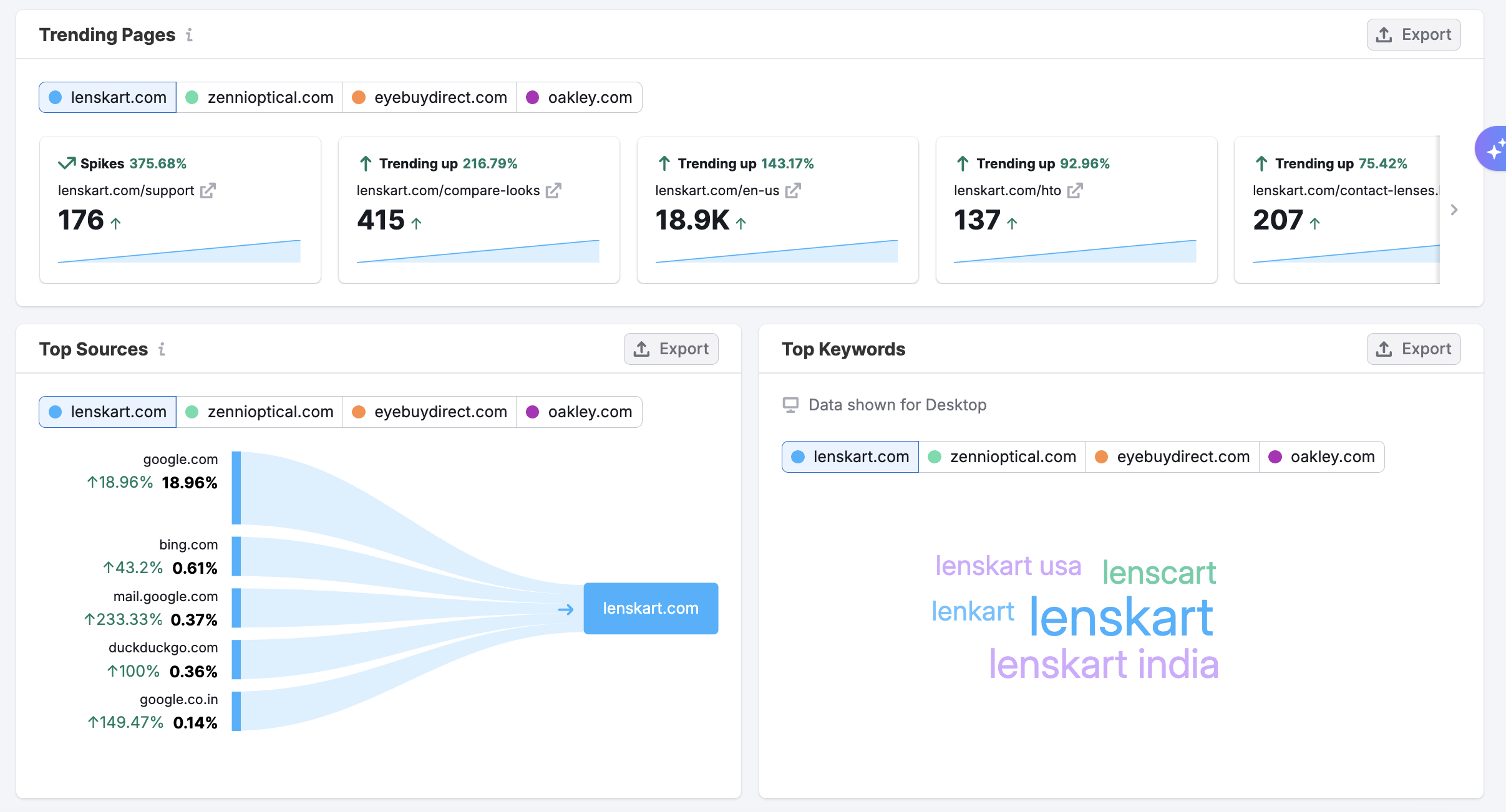Switch Top Keywords to oakley.com
The width and height of the screenshot is (1506, 812).
click(1322, 457)
